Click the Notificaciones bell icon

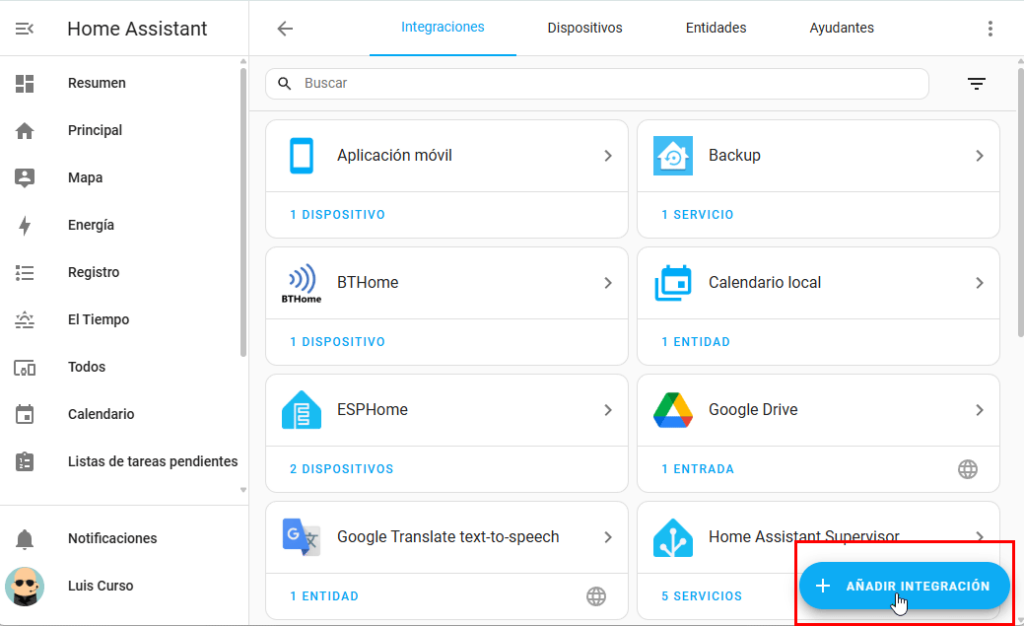click(25, 539)
